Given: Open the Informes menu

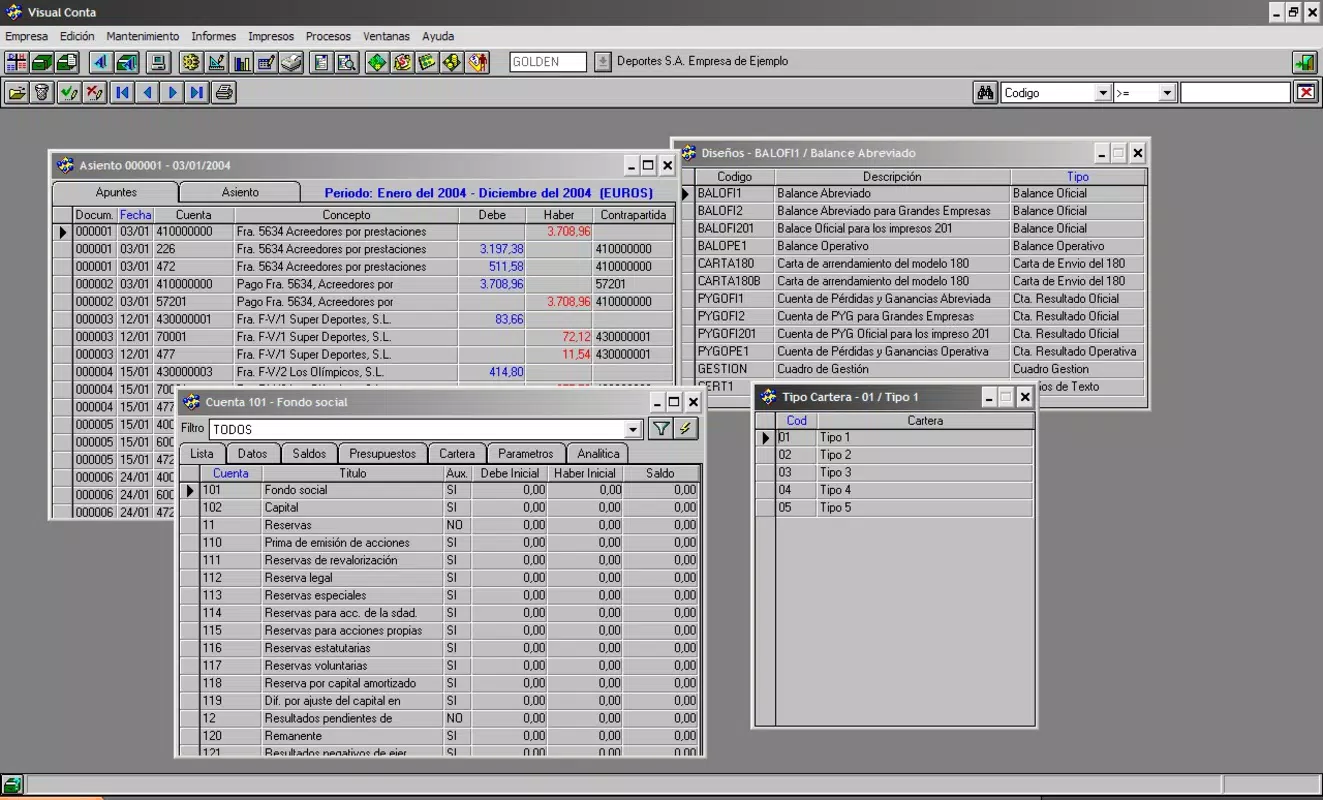Looking at the screenshot, I should [x=214, y=36].
